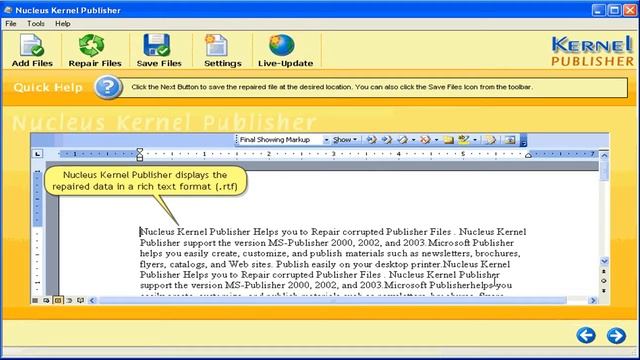Click the Quick Help instruction text

[332, 87]
